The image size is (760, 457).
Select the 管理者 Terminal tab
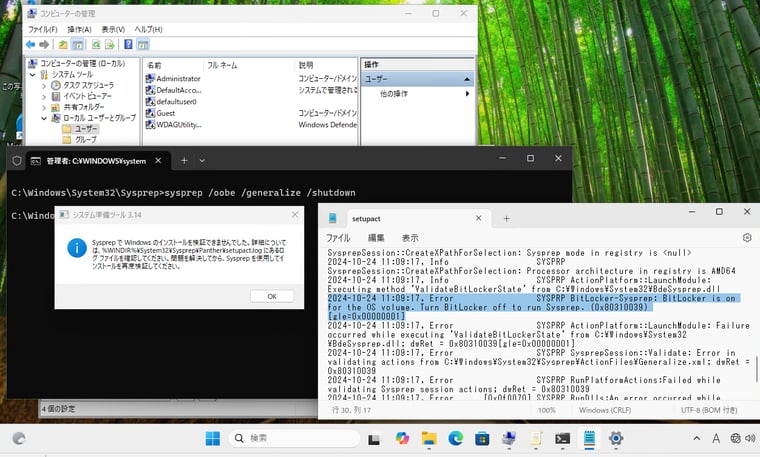coord(96,161)
